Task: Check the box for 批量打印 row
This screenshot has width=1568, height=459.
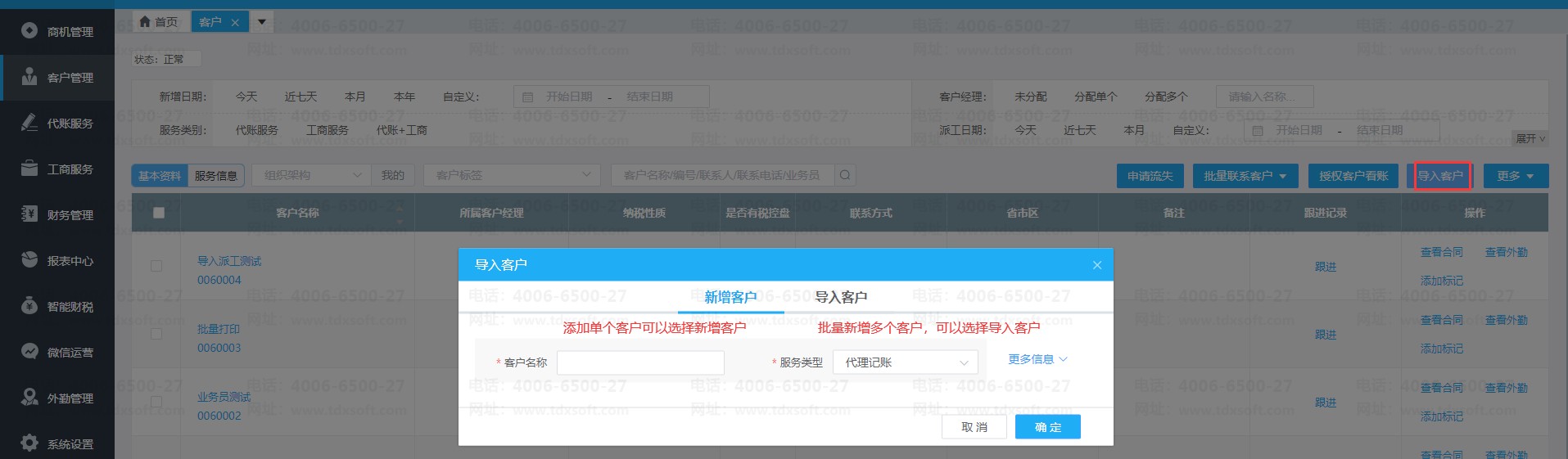Action: tap(156, 334)
